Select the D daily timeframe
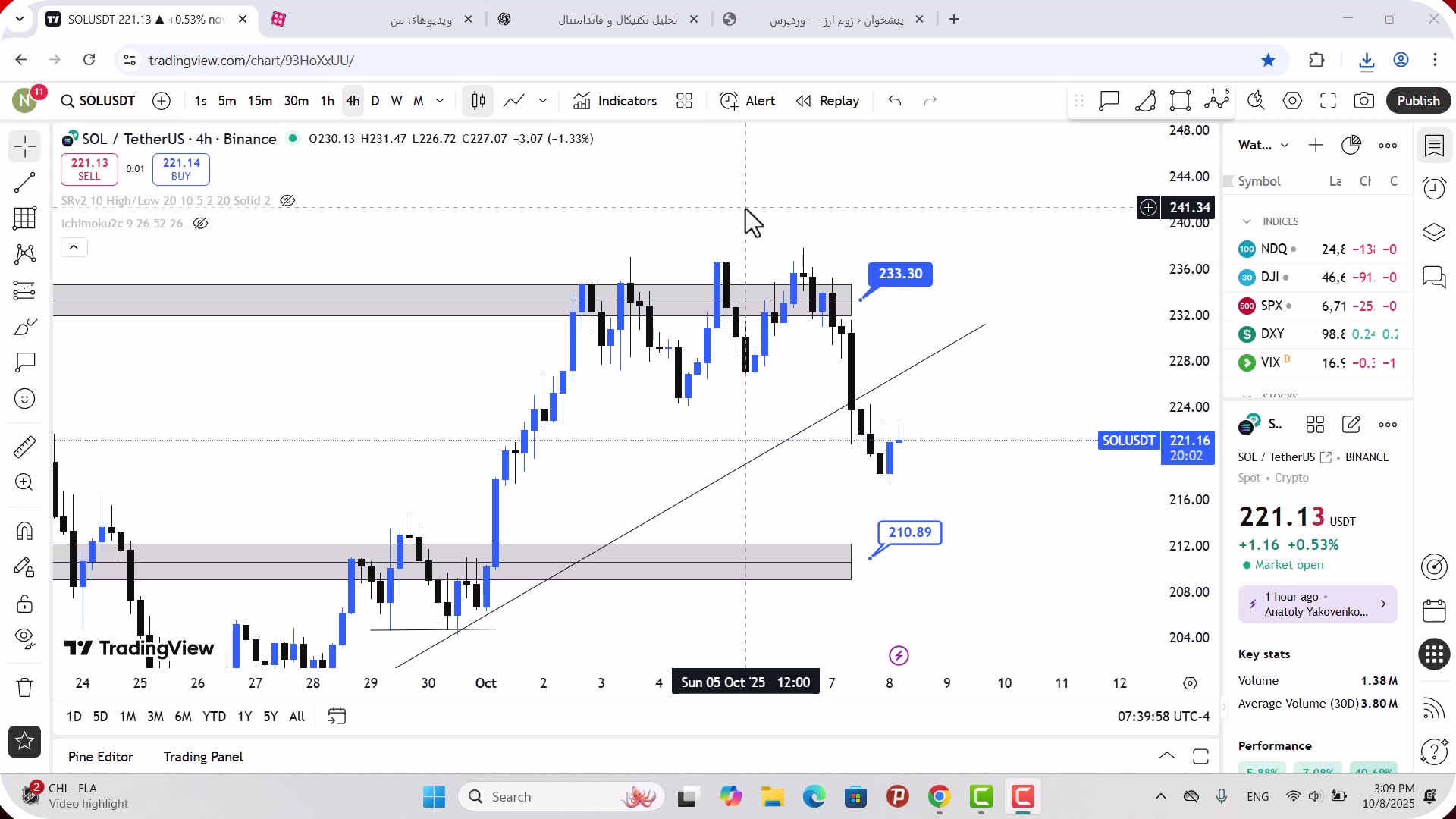This screenshot has width=1456, height=819. [x=375, y=101]
